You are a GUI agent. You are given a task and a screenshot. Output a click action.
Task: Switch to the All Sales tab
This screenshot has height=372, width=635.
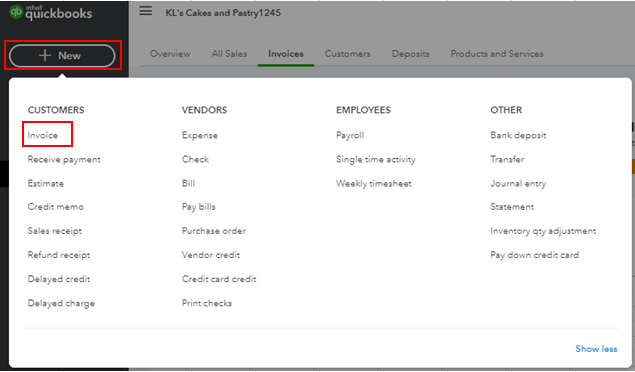[x=229, y=54]
